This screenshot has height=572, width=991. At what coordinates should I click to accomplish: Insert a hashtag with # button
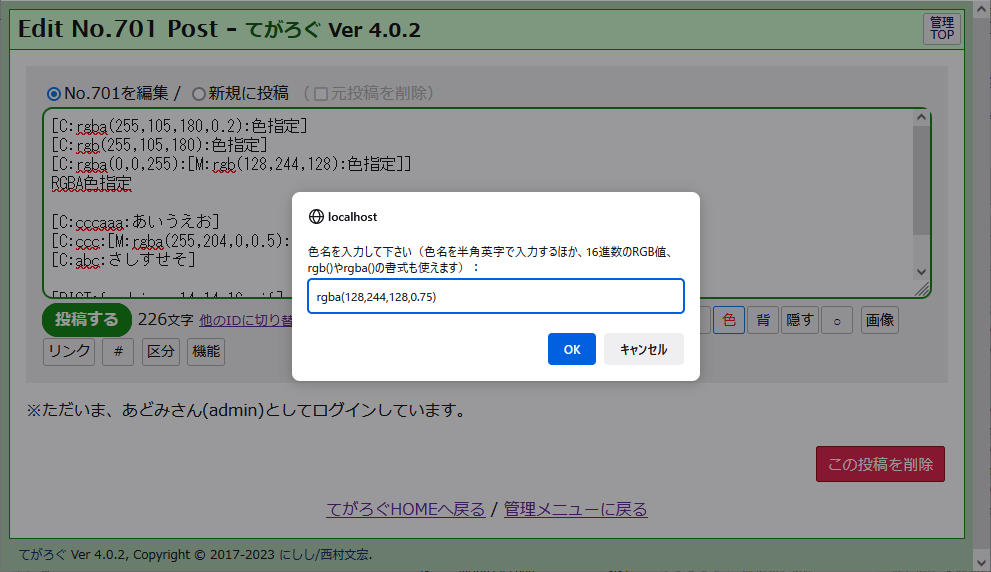(x=118, y=351)
